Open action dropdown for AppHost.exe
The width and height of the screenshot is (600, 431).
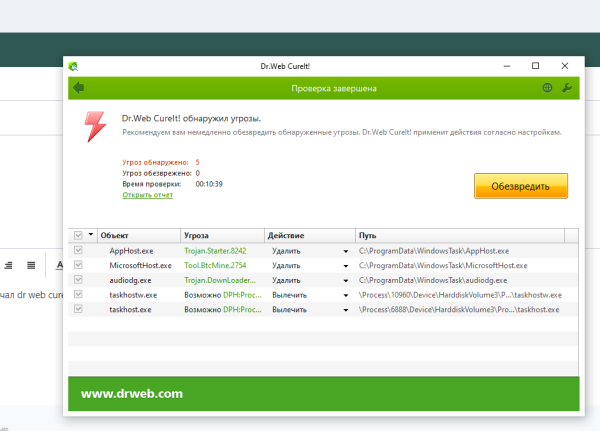pyautogui.click(x=346, y=251)
